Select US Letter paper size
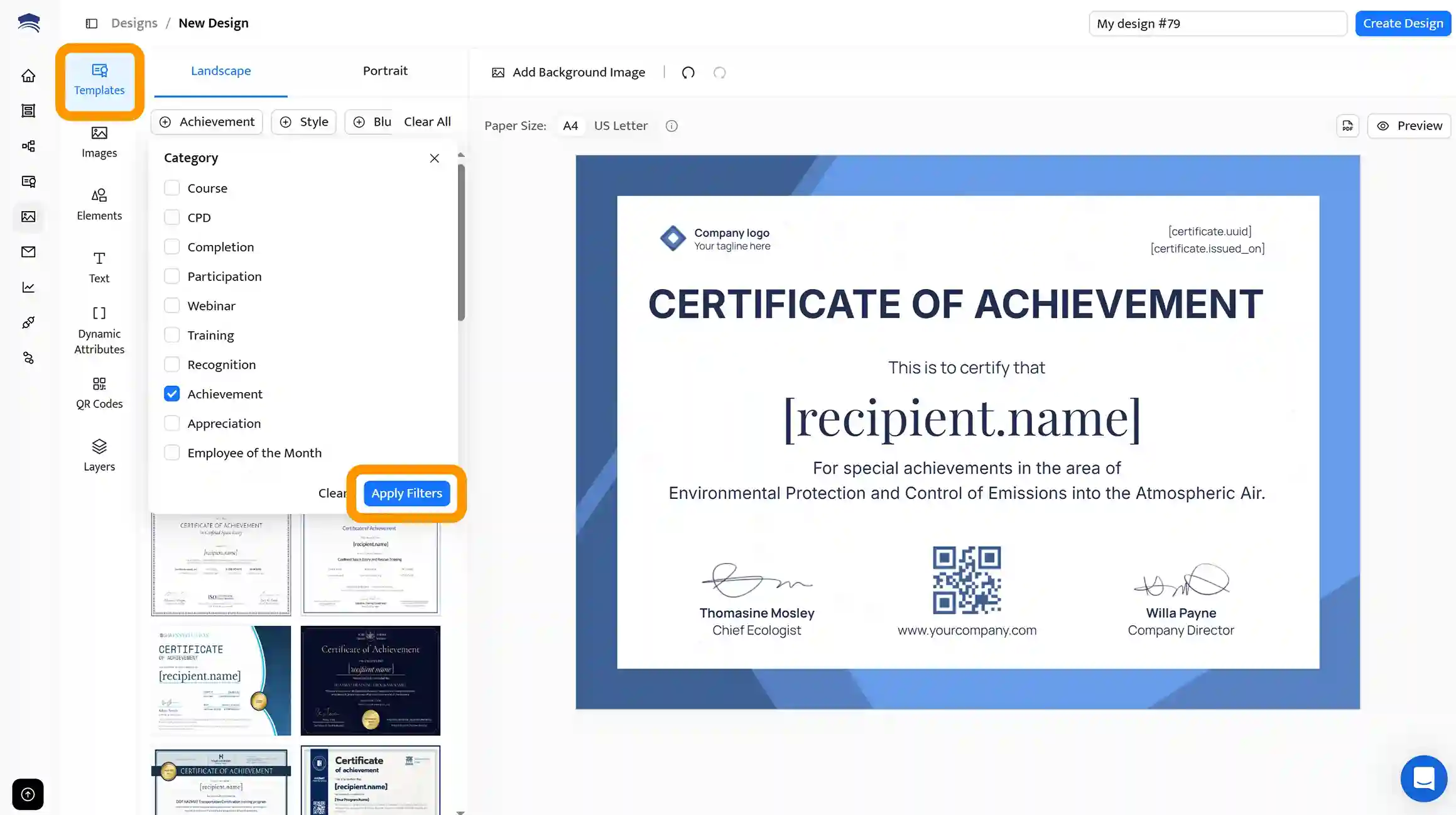 pyautogui.click(x=621, y=126)
